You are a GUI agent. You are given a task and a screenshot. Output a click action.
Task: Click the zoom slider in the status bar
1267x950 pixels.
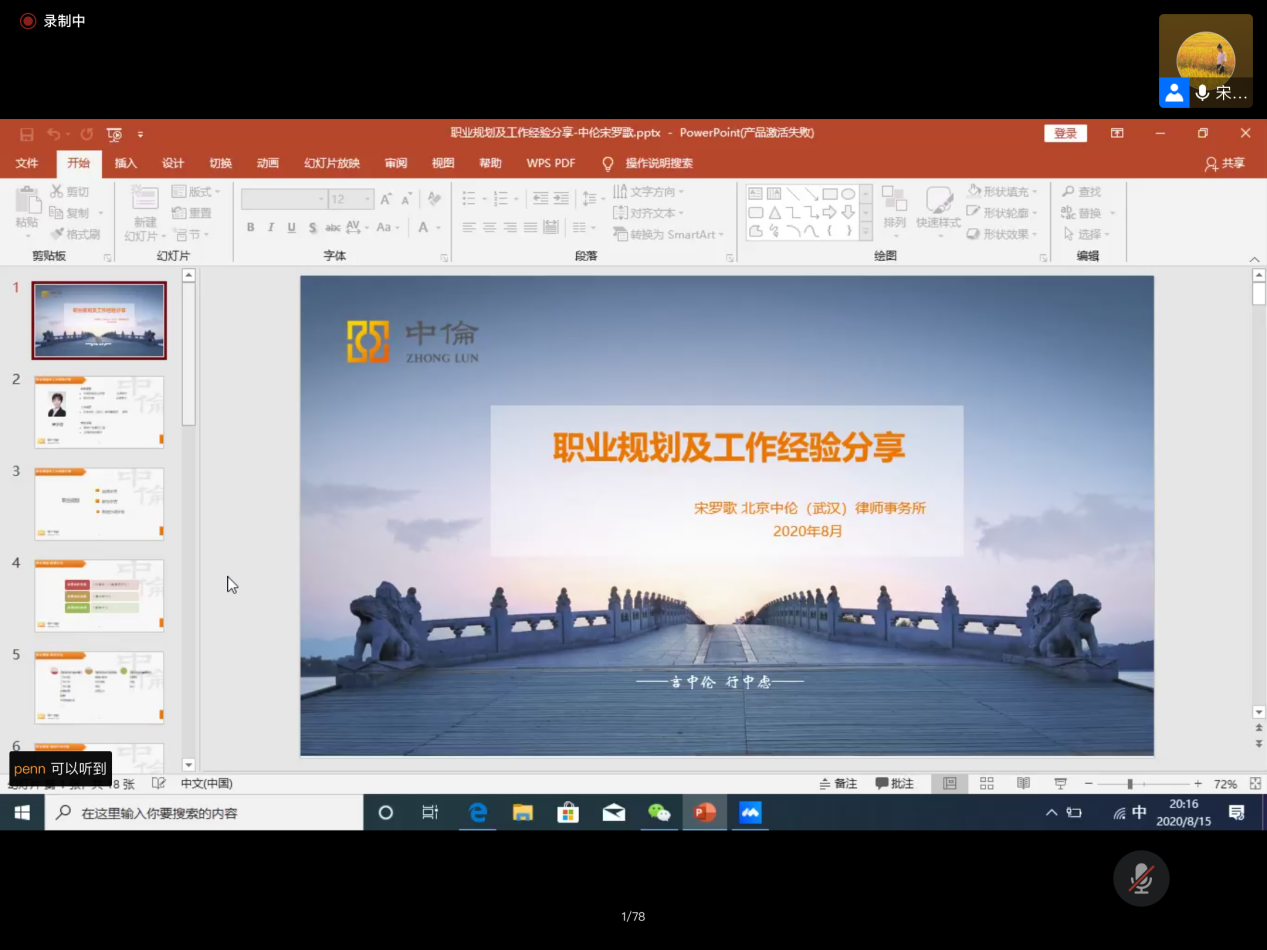(1130, 784)
